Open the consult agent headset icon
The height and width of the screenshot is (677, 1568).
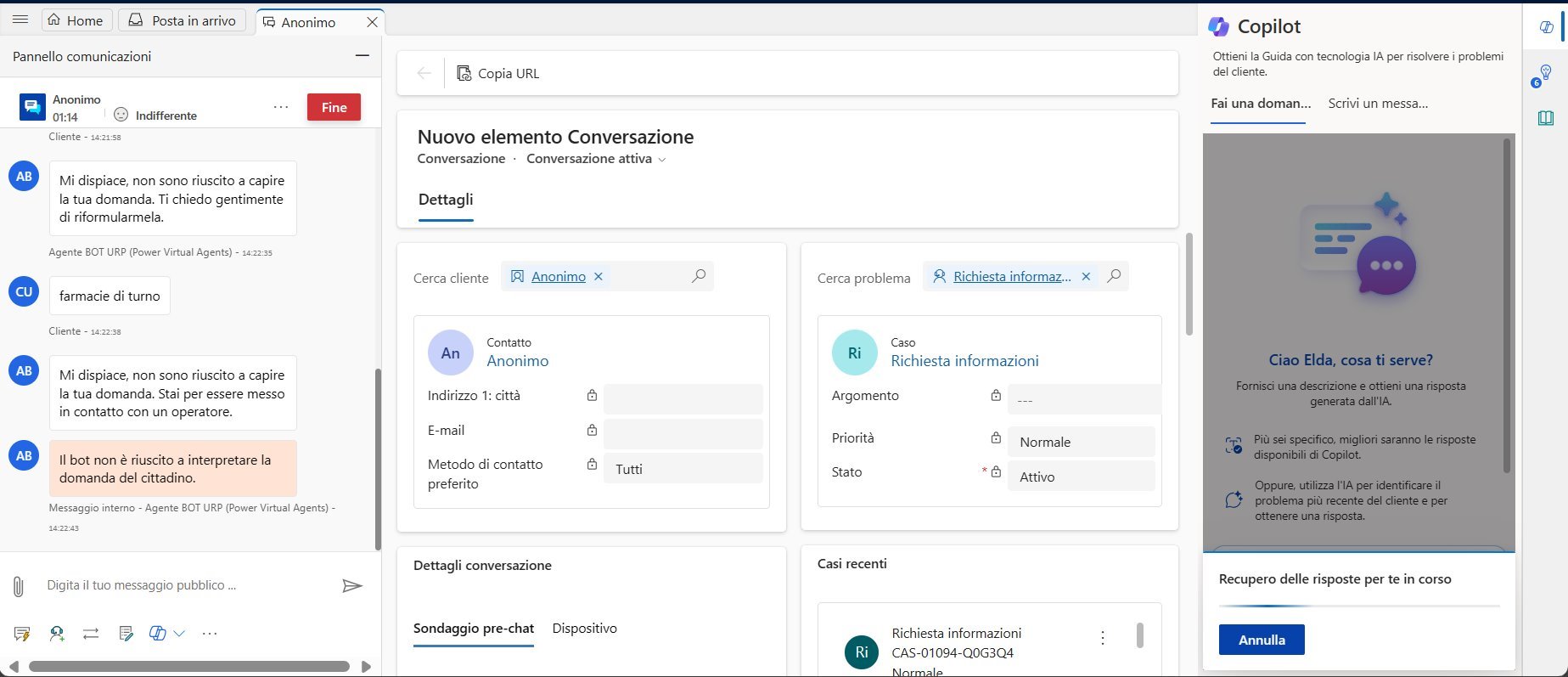[57, 633]
